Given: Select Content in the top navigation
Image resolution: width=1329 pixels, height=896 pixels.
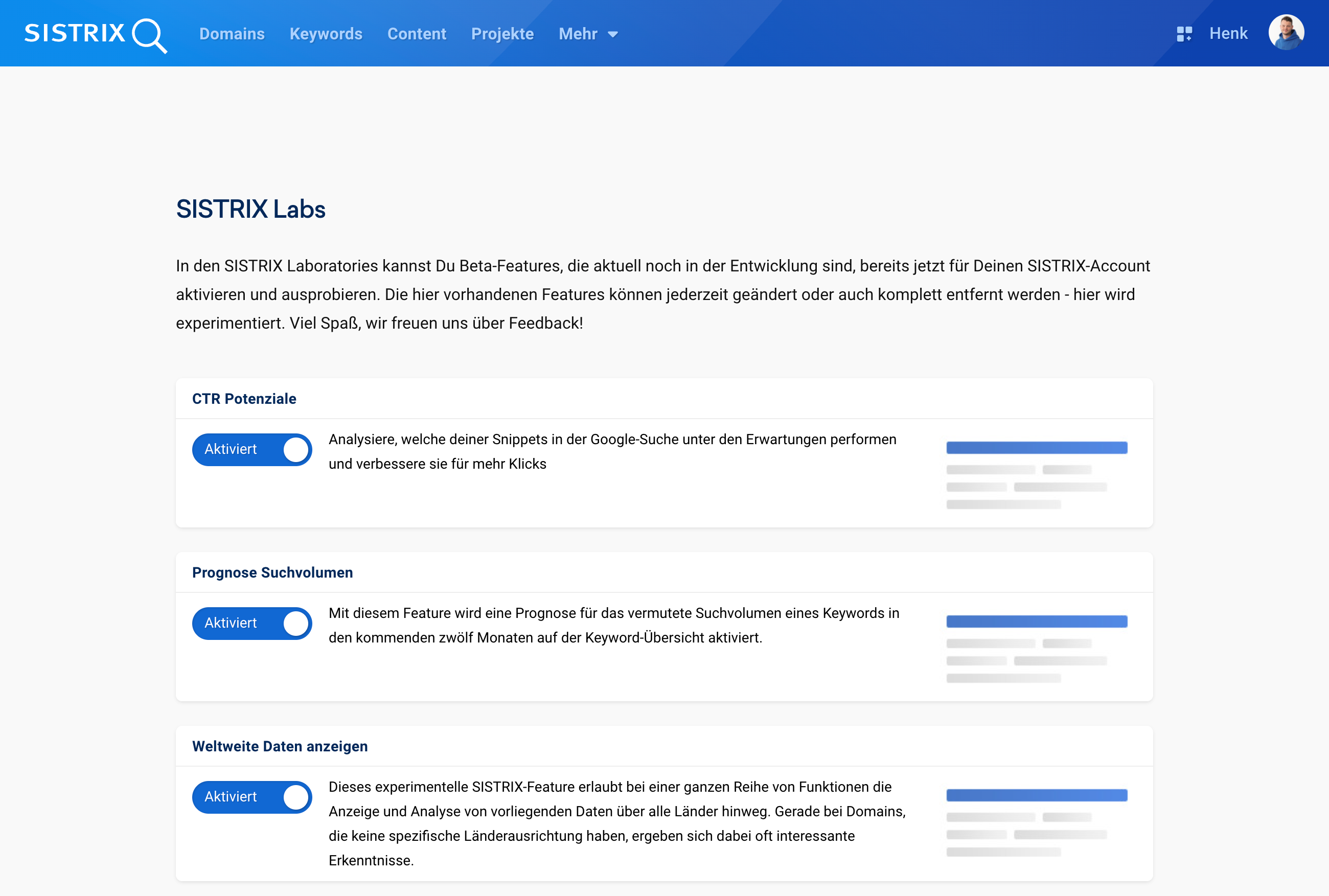Looking at the screenshot, I should click(x=417, y=34).
